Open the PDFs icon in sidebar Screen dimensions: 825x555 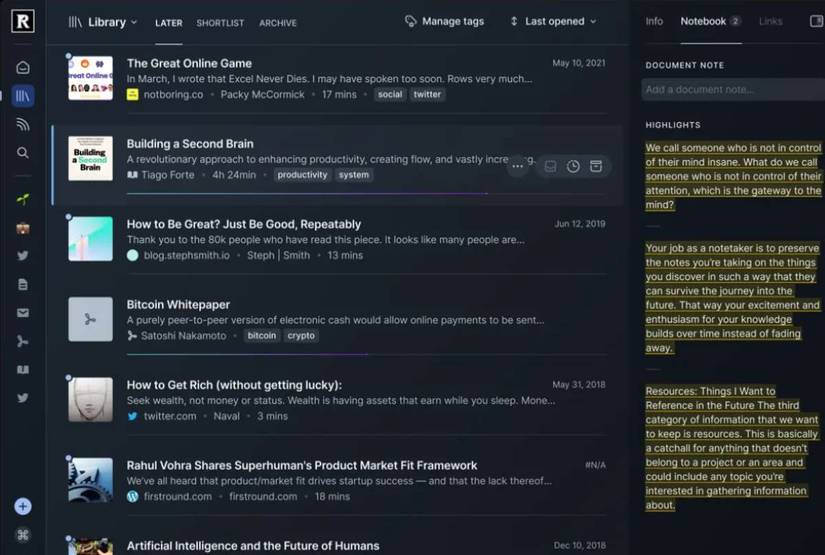[23, 341]
